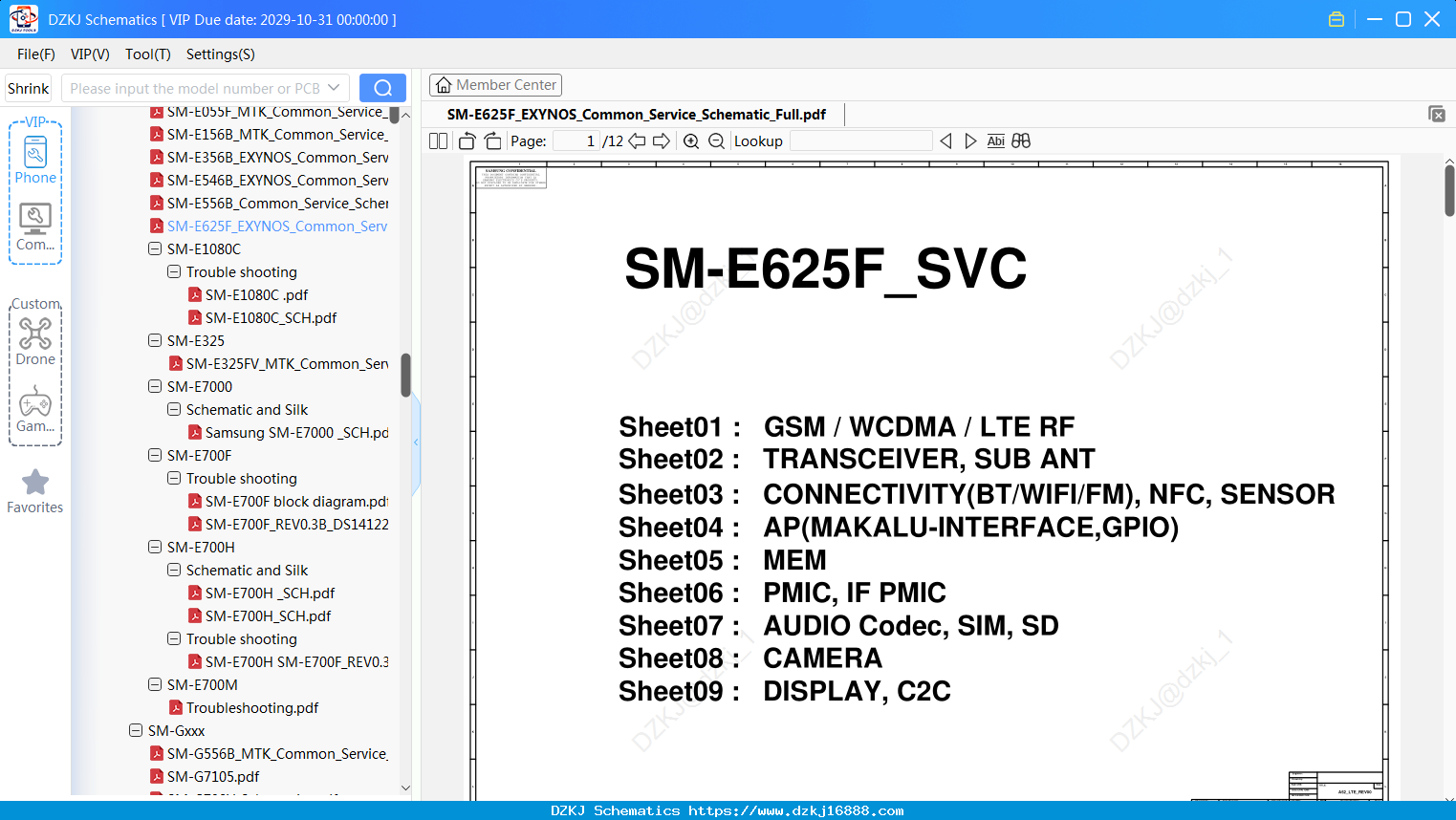The height and width of the screenshot is (820, 1456).
Task: Open SM-E325FV_MTK_Common_Service file
Action: (287, 364)
